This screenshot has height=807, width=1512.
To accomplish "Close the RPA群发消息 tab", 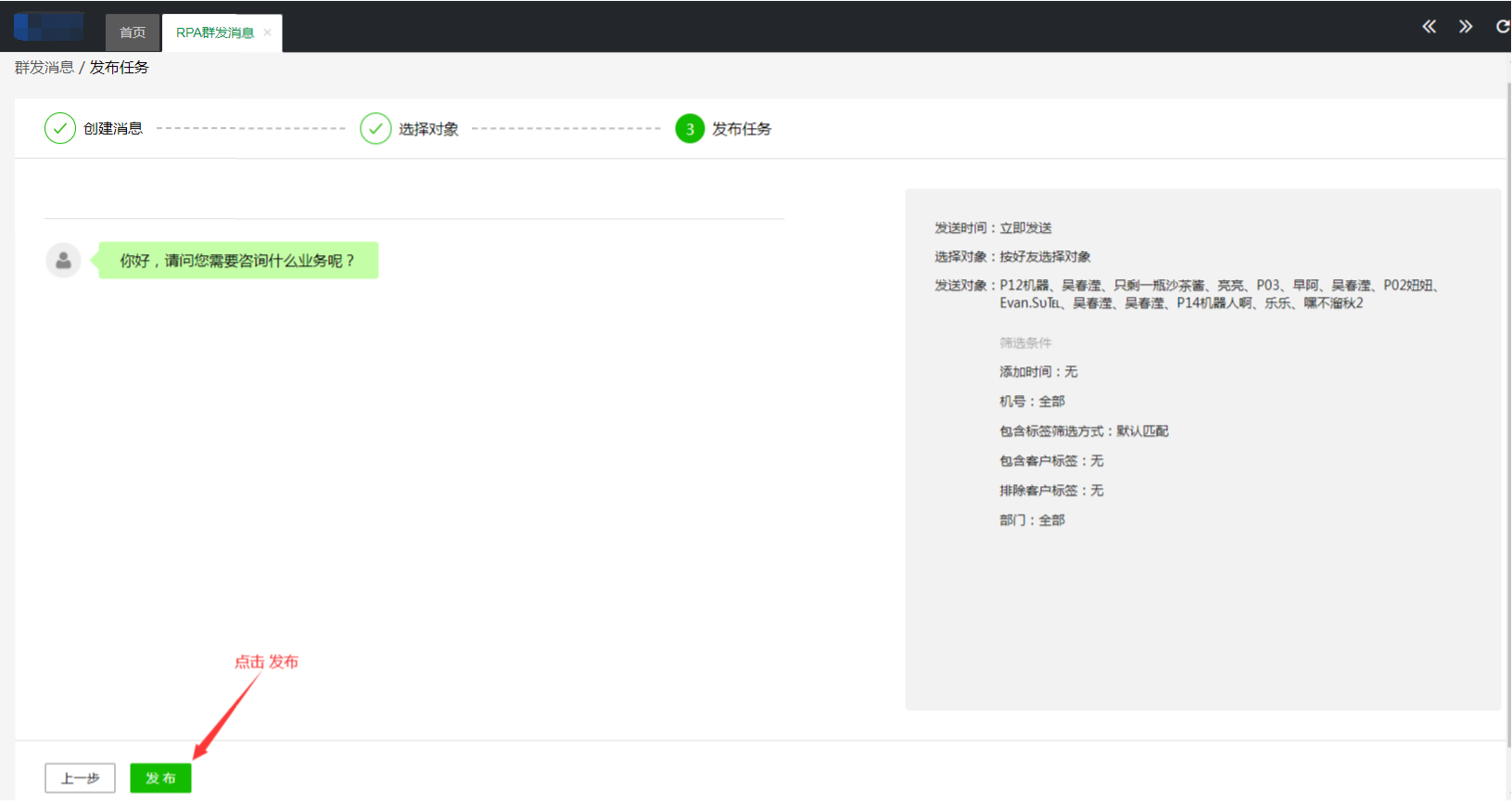I will pyautogui.click(x=267, y=32).
